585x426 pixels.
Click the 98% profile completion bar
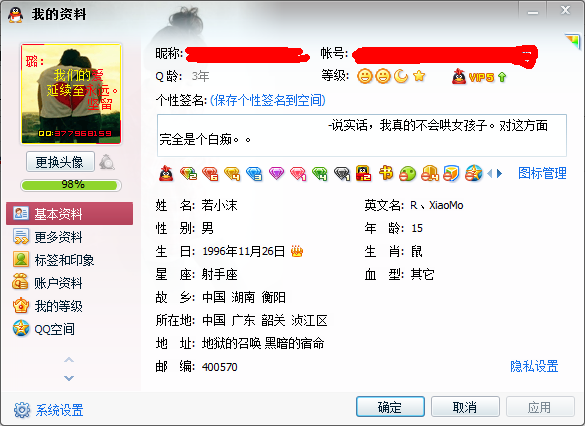pos(71,185)
